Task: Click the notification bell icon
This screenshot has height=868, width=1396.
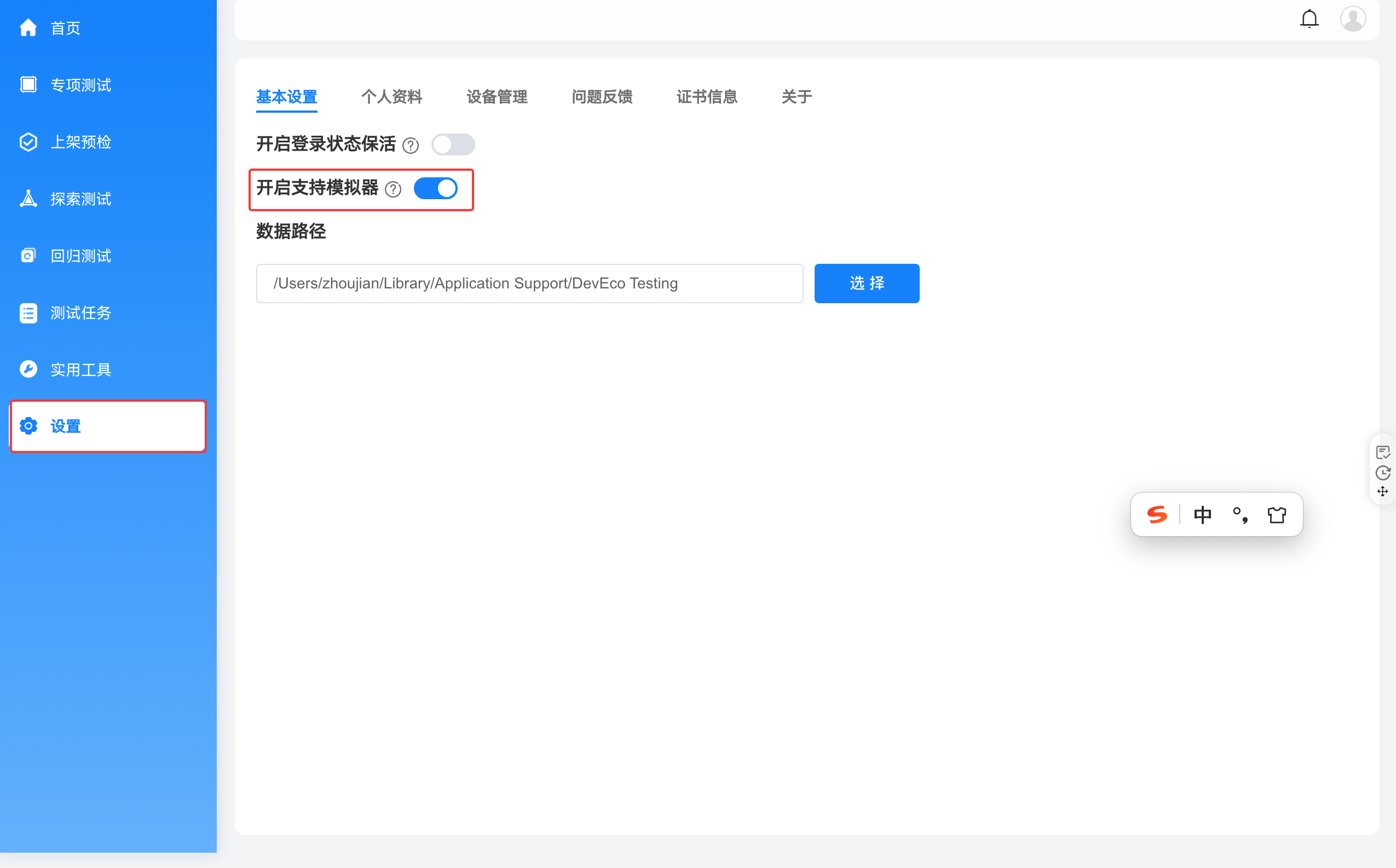Action: click(x=1309, y=19)
